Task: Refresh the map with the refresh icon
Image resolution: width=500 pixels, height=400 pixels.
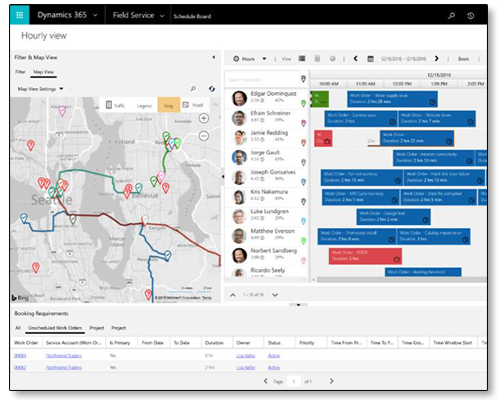Action: coord(212,89)
